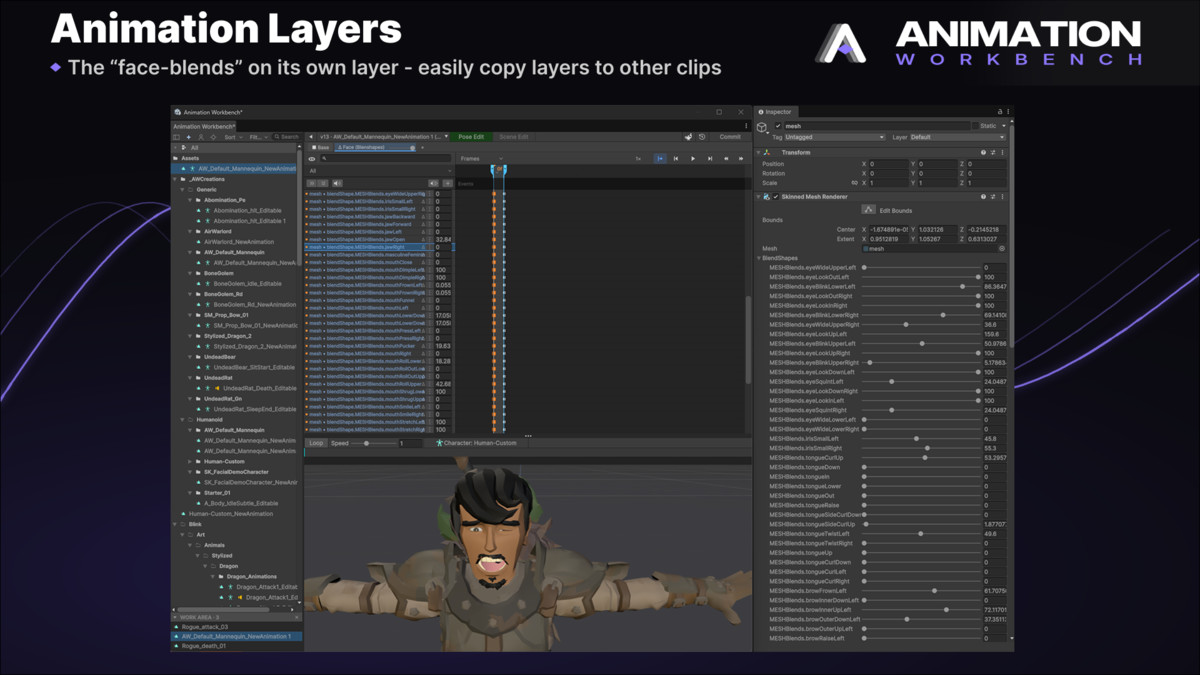This screenshot has height=675, width=1200.
Task: Open the Layer Default dropdown
Action: point(958,137)
